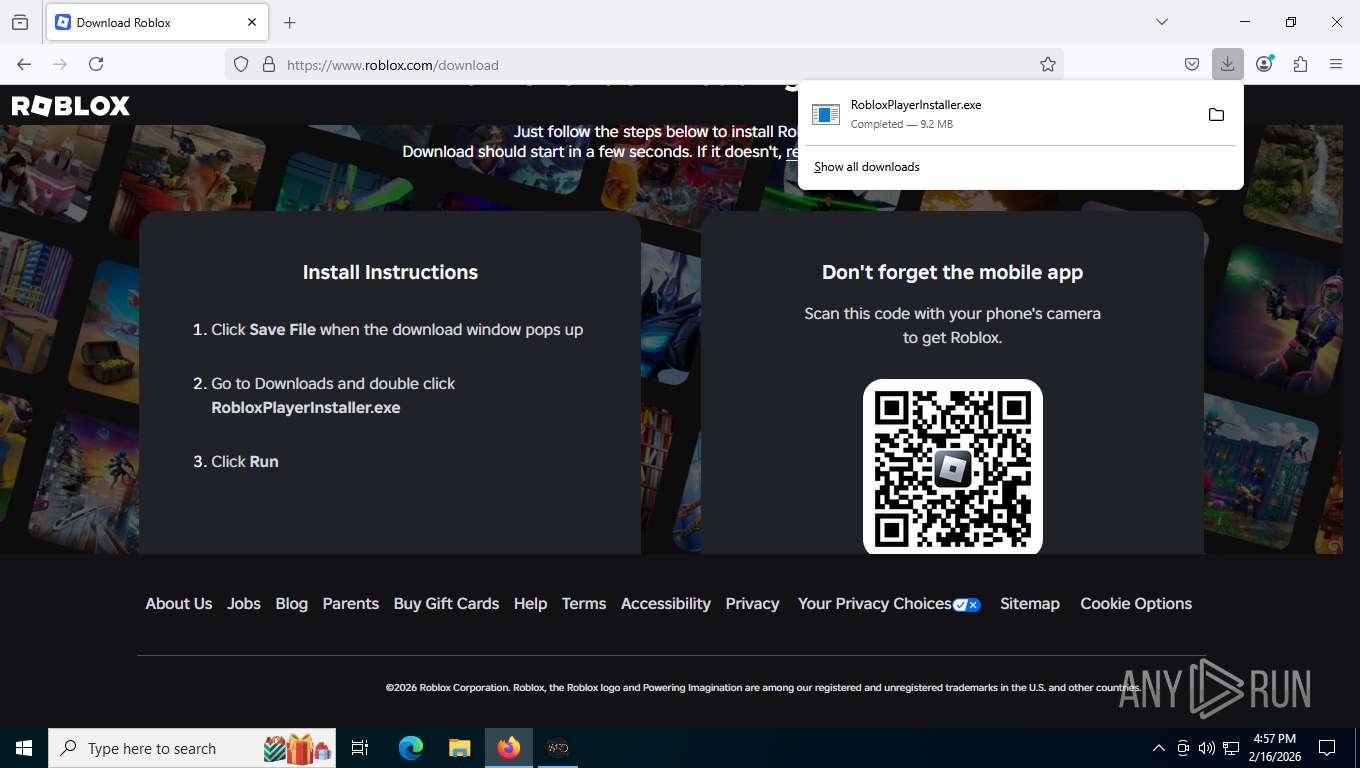Open Your Privacy Choices link
This screenshot has height=768, width=1360.
[889, 604]
